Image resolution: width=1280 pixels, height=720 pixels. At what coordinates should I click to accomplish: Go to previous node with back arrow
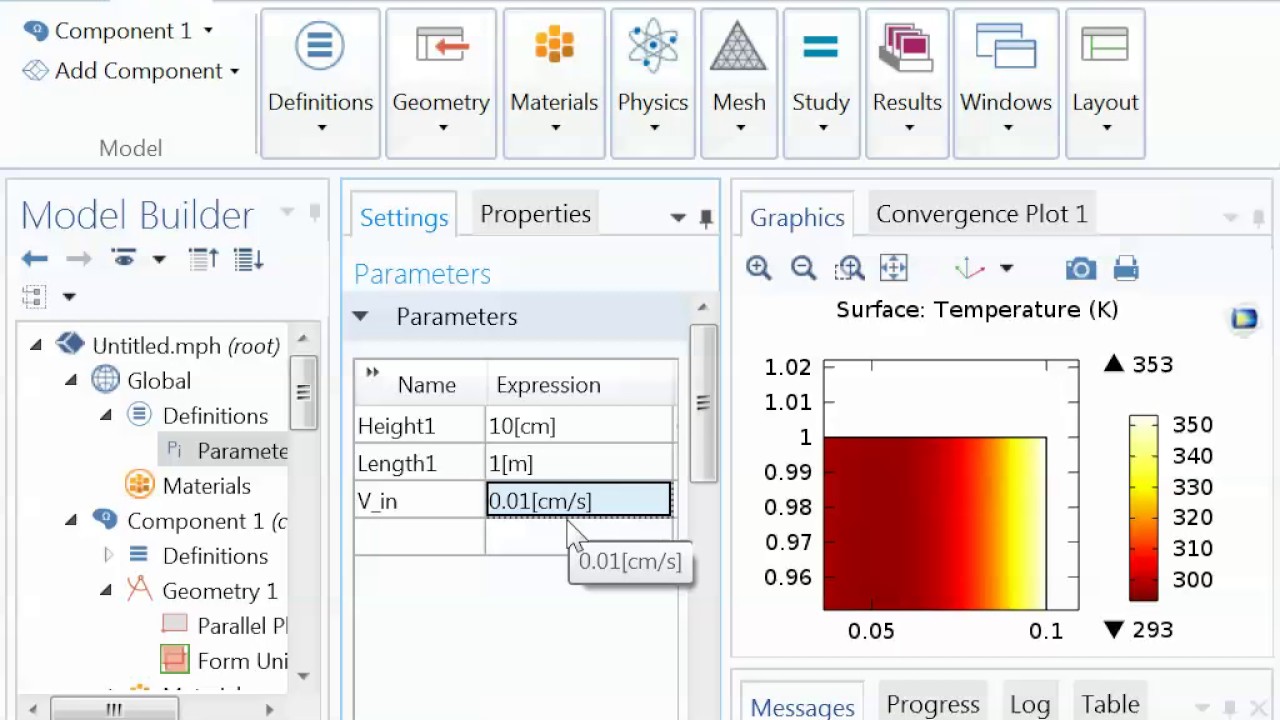(x=35, y=259)
